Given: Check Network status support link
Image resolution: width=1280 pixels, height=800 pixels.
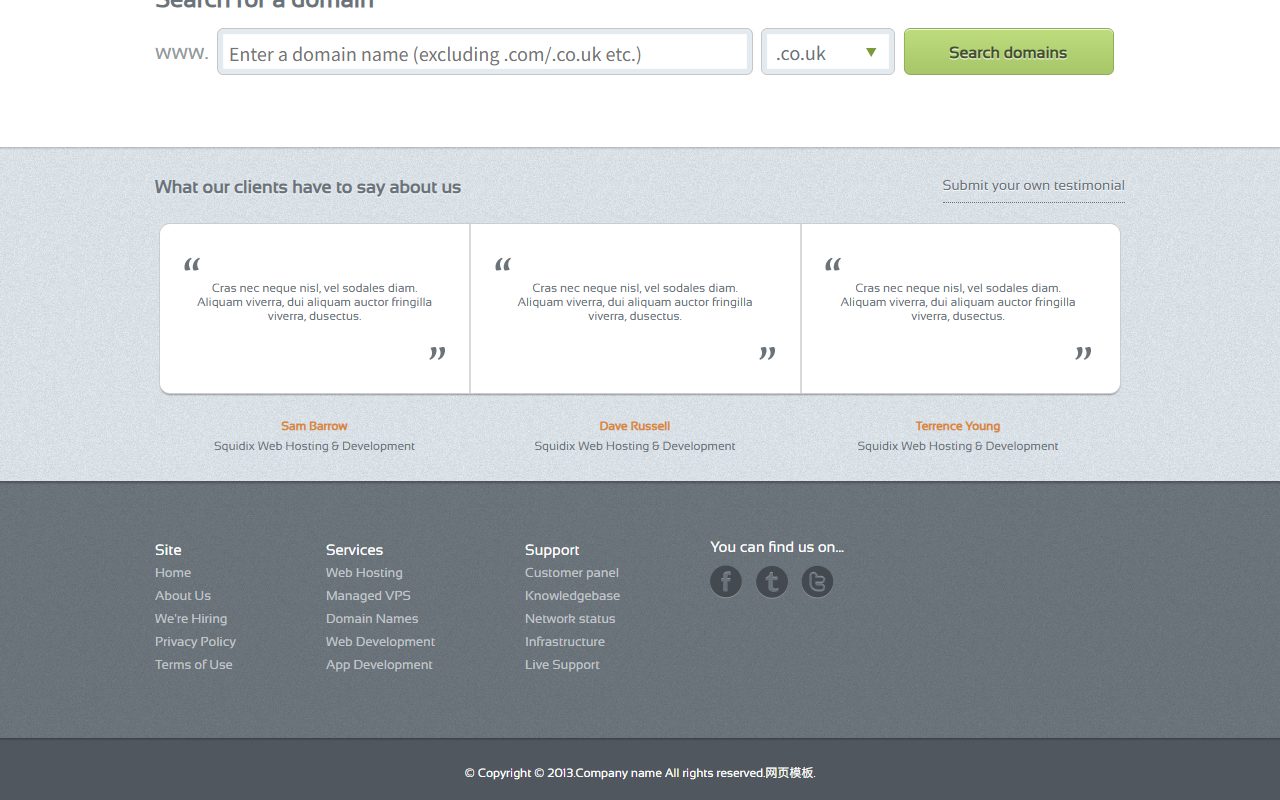Looking at the screenshot, I should click(570, 619).
